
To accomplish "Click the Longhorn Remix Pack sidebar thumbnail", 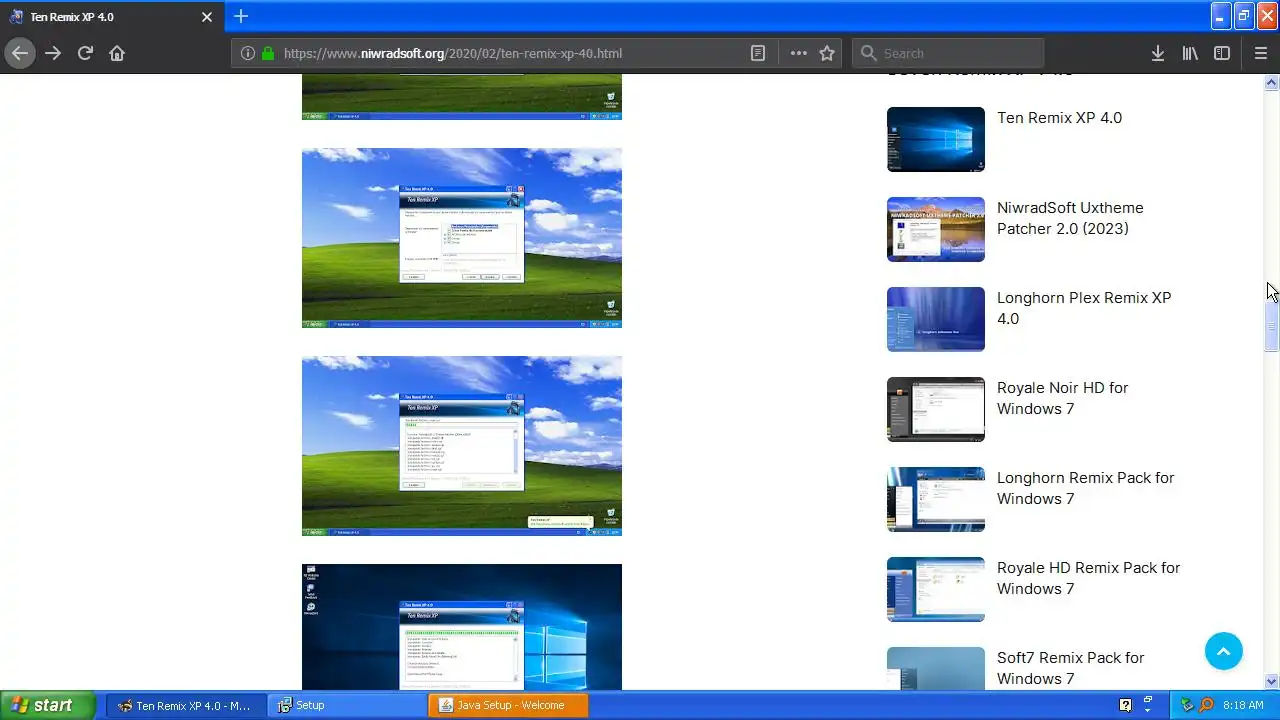I will coord(936,499).
